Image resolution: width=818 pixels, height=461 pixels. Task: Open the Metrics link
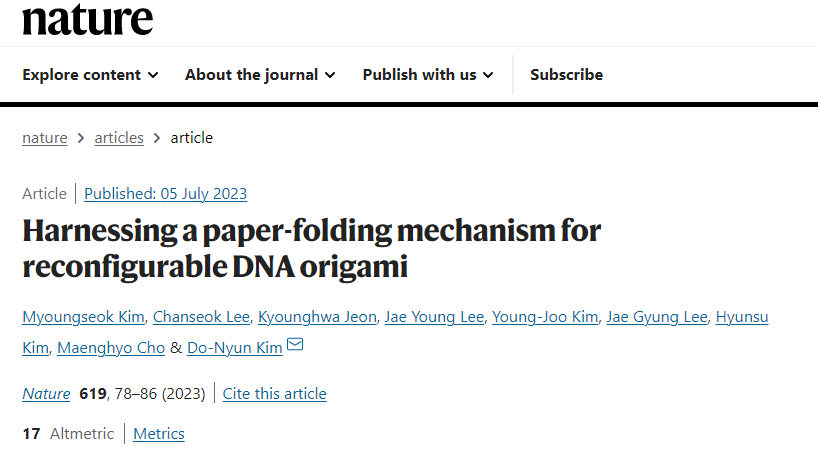click(x=159, y=434)
